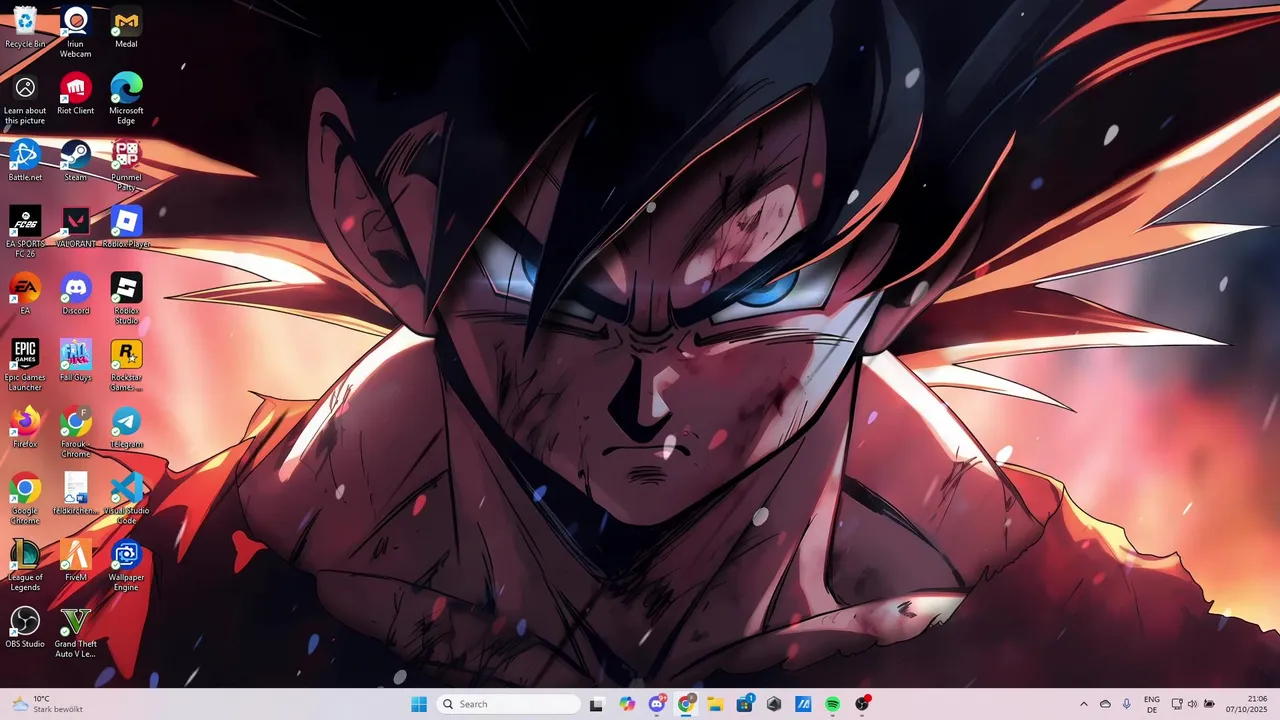This screenshot has height=720, width=1280.
Task: Click the OneDrive cloud tray icon
Action: click(x=1105, y=704)
